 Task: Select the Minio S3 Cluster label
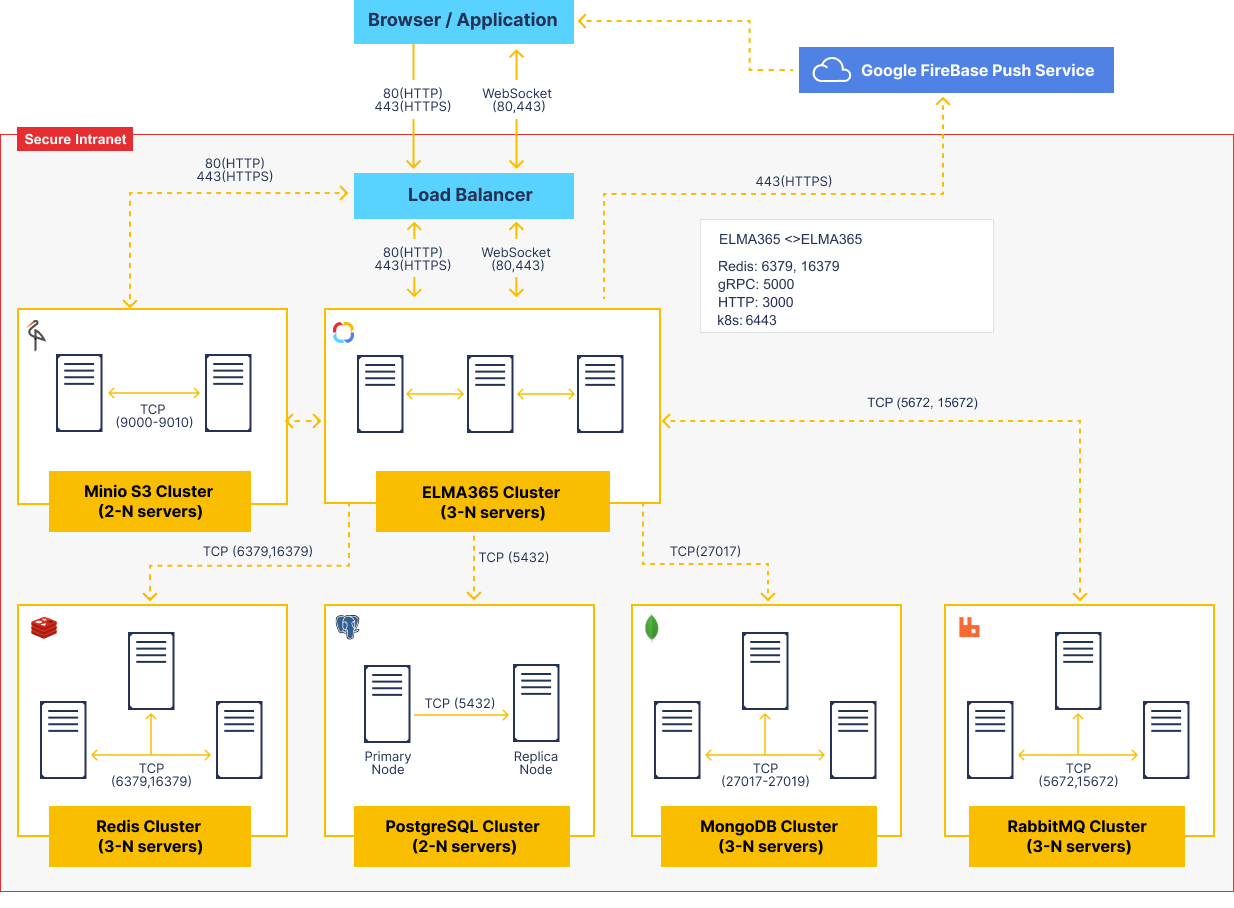point(150,502)
